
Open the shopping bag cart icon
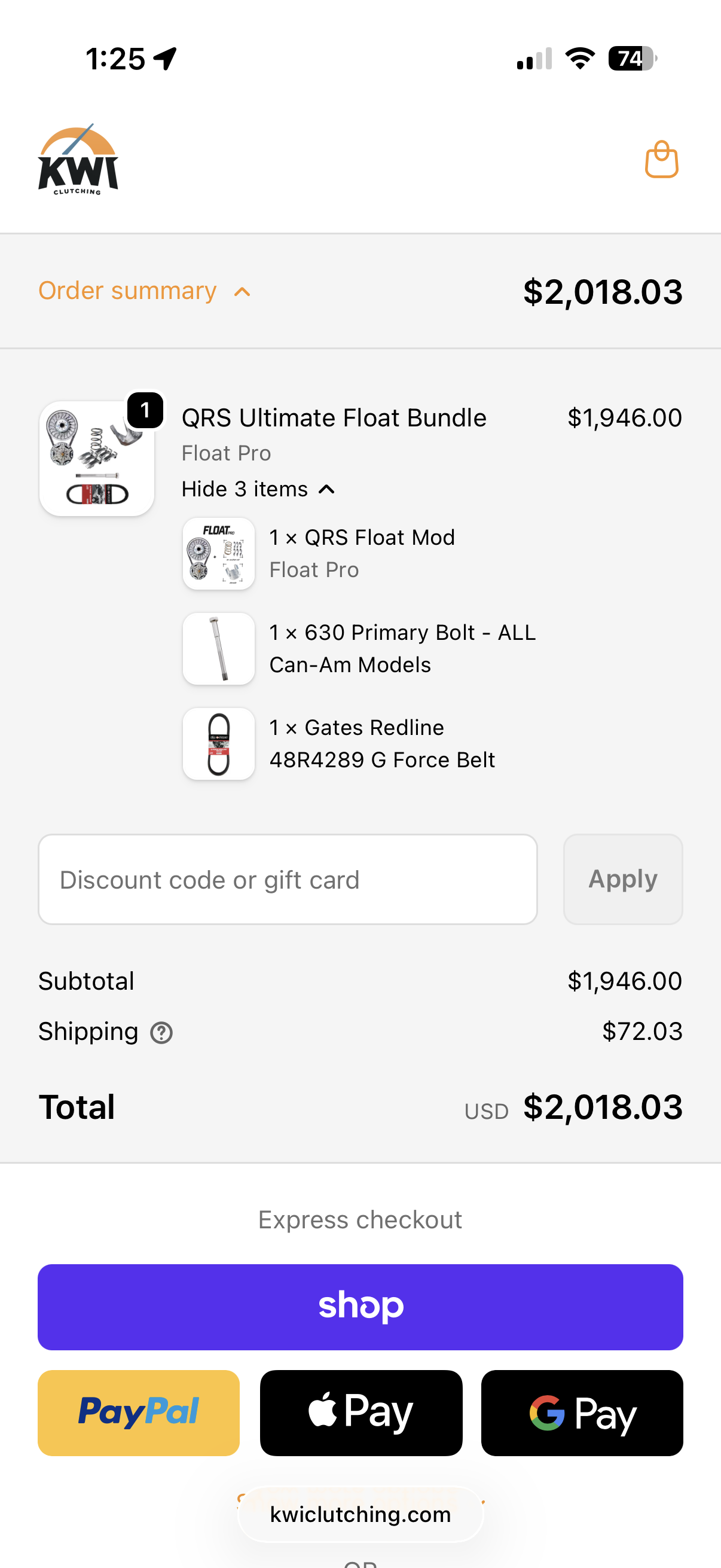point(661,160)
